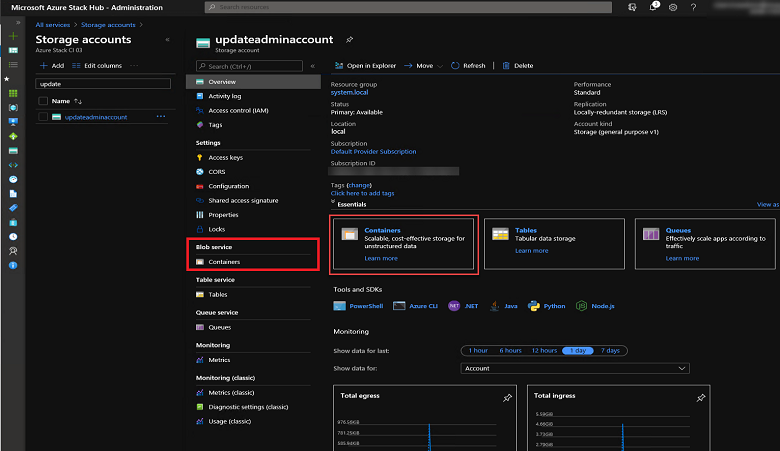Expand the Move dropdown arrow
This screenshot has width=780, height=451.
tap(442, 66)
